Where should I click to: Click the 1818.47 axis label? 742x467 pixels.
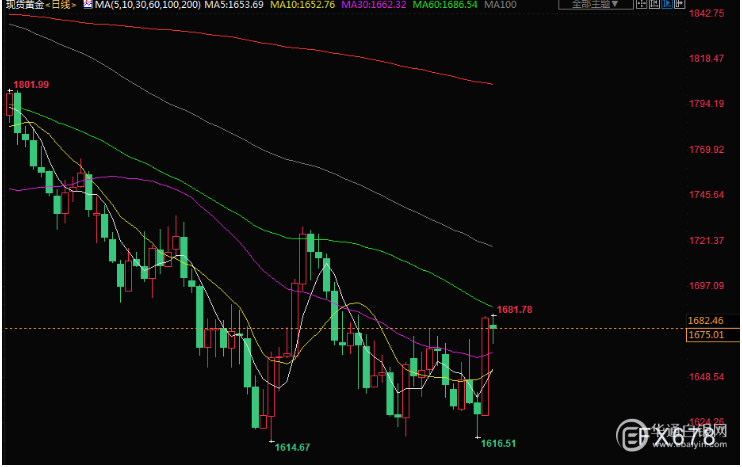pyautogui.click(x=706, y=59)
